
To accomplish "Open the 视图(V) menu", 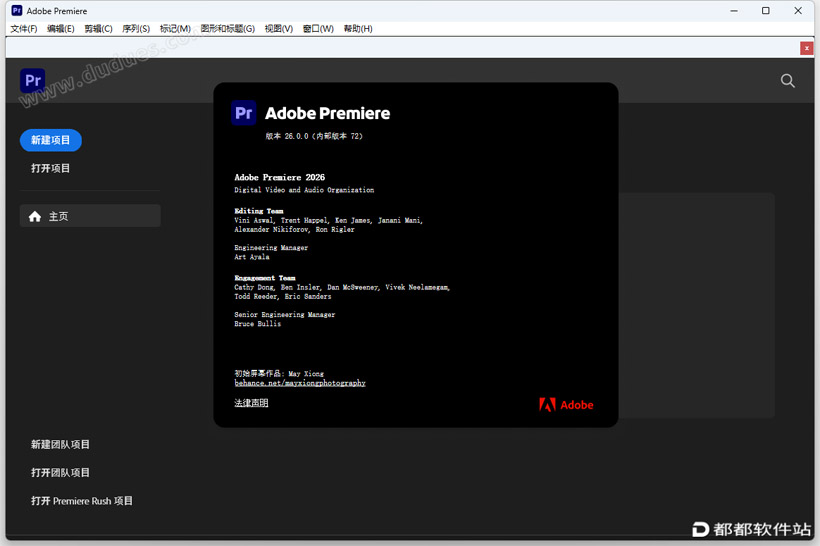I will click(279, 29).
